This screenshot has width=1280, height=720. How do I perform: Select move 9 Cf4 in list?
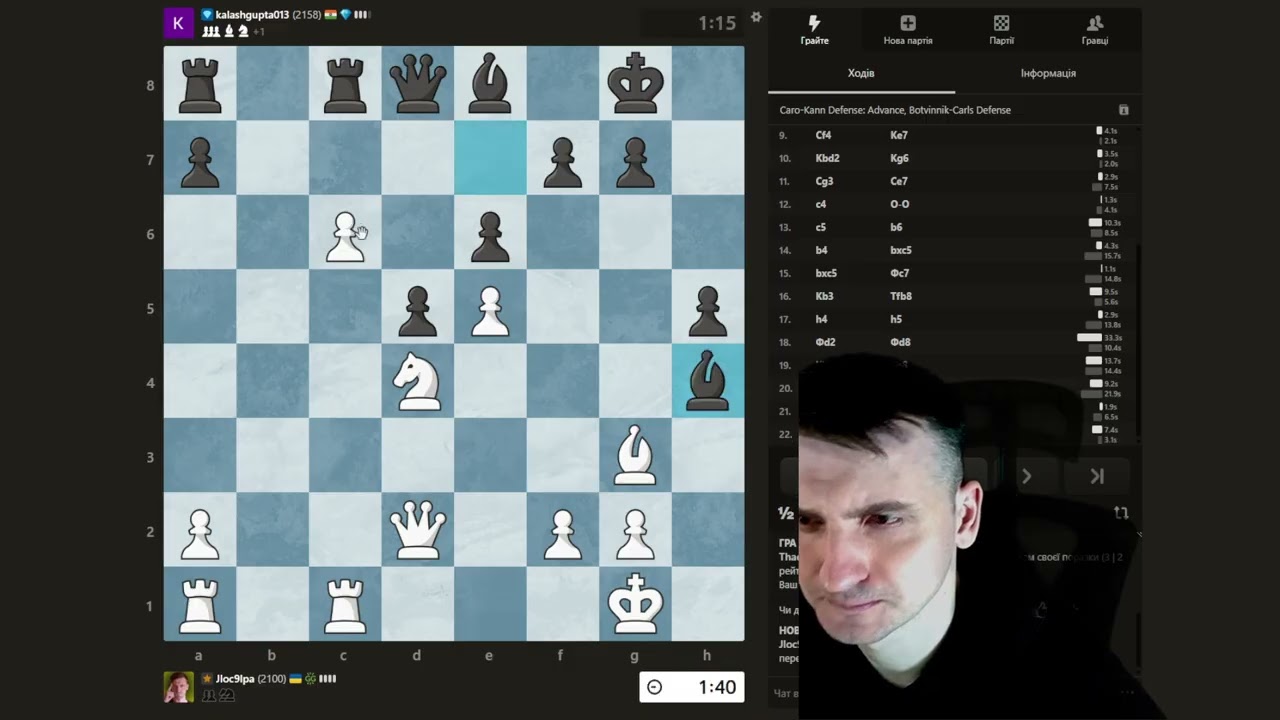824,135
